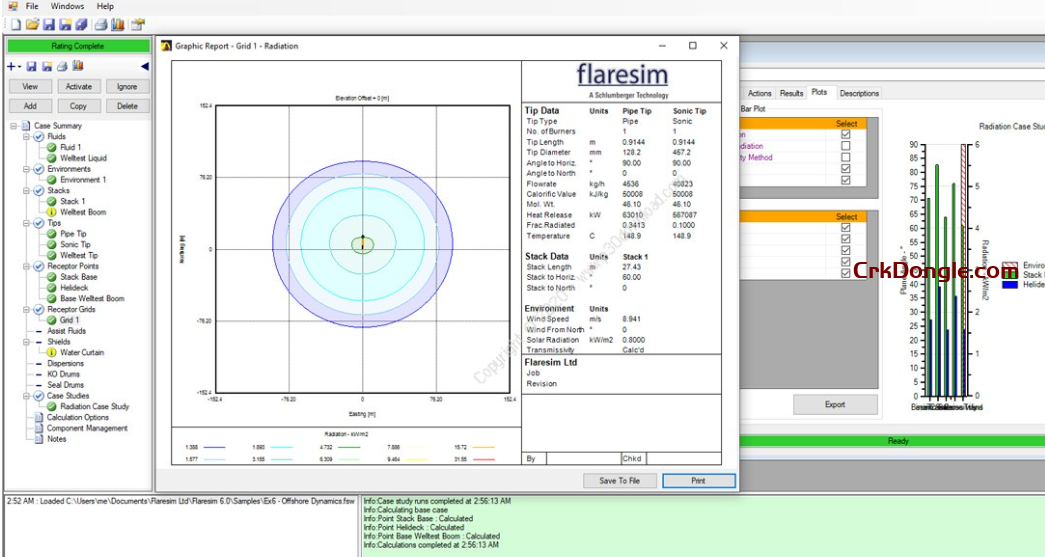Collapse the Receptor Grids tree node
Screen dimensions: 1045x557
click(x=27, y=309)
